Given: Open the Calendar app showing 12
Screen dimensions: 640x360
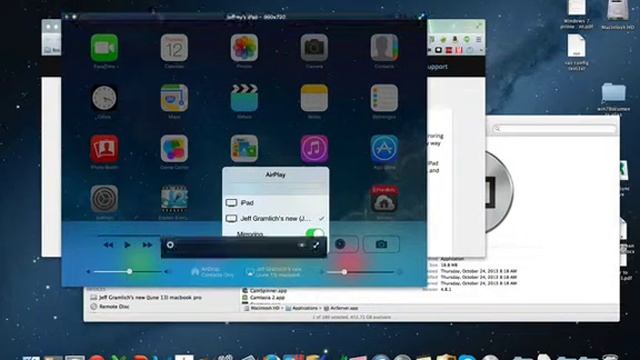Looking at the screenshot, I should click(x=174, y=48).
